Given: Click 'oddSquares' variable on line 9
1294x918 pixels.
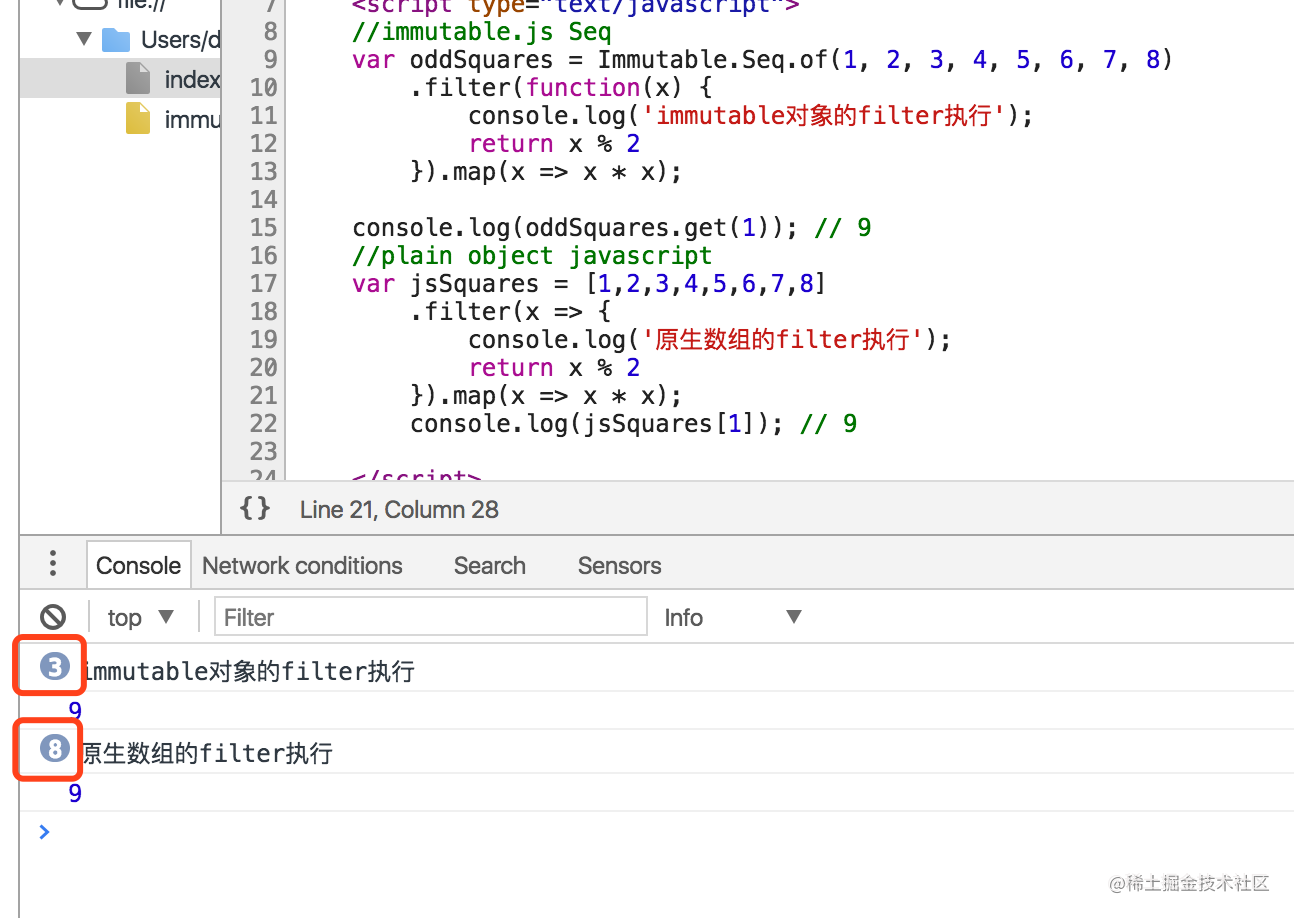Looking at the screenshot, I should click(x=482, y=60).
